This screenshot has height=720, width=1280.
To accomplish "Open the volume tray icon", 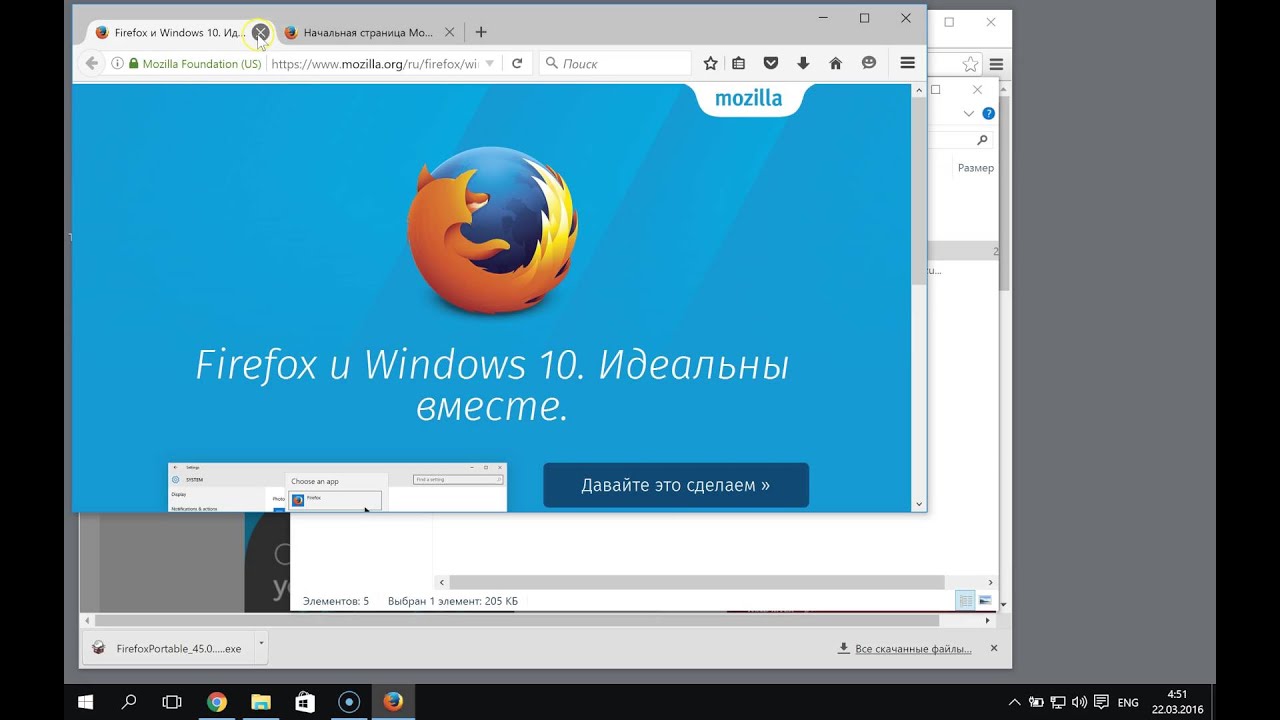I will coord(1079,702).
